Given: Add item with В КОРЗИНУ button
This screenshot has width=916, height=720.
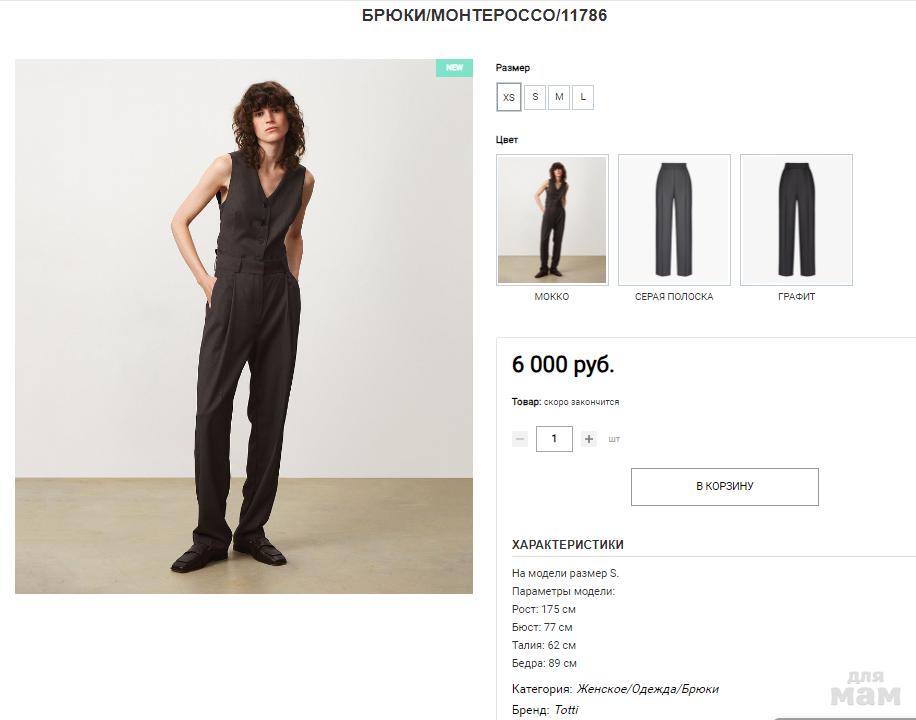Looking at the screenshot, I should (725, 487).
